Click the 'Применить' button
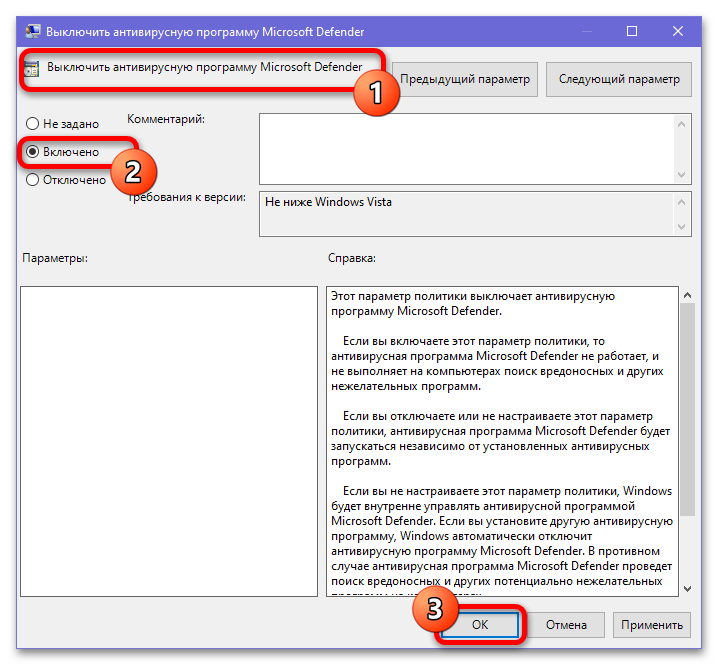The height and width of the screenshot is (665, 718). point(652,625)
